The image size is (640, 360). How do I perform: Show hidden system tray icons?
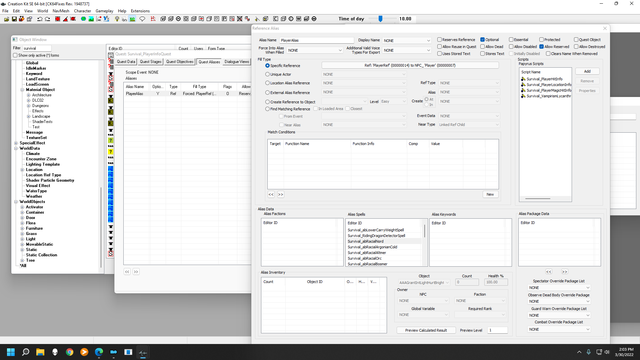point(579,352)
